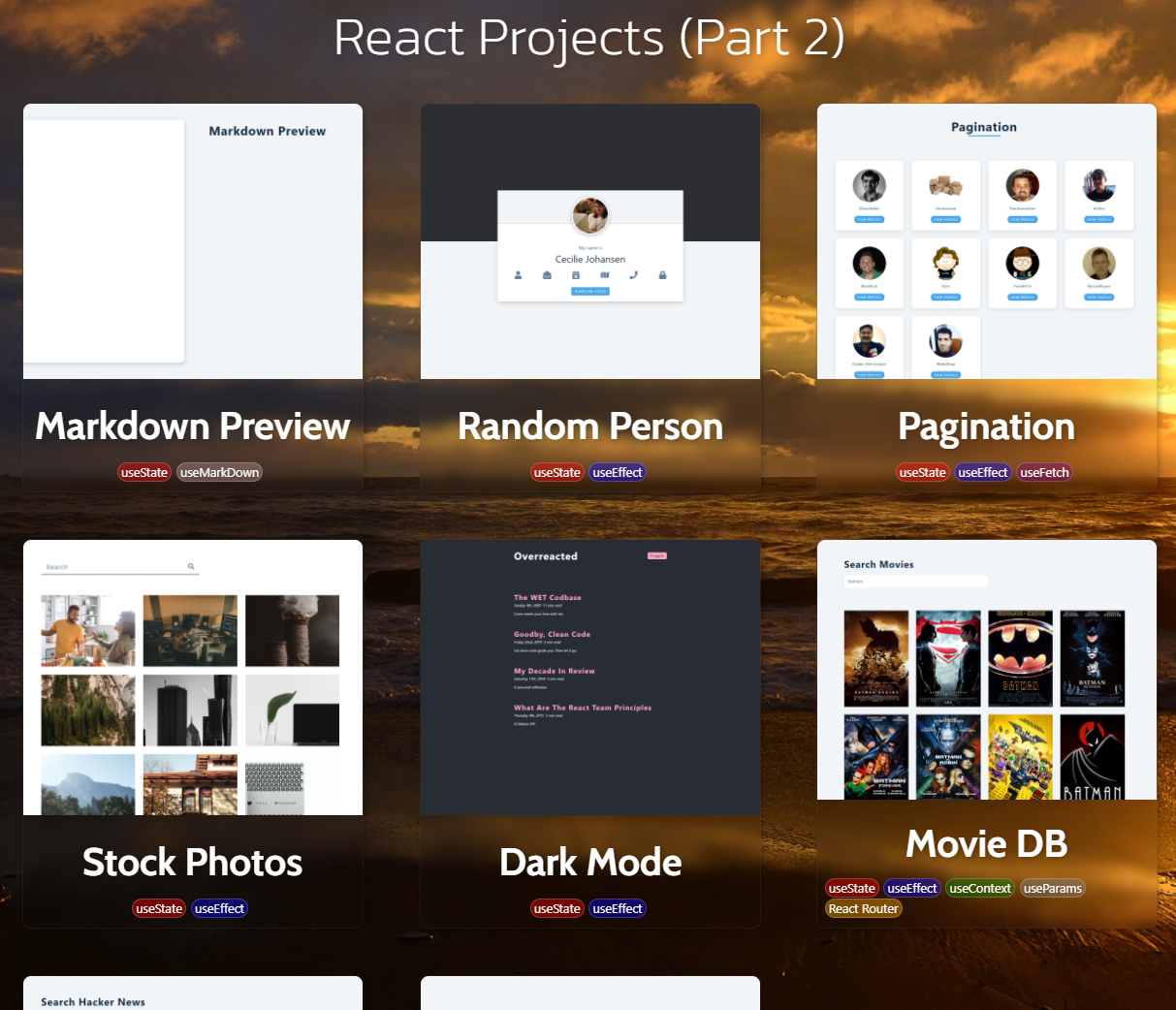
Task: Select useState tag under Stock Photos
Action: point(159,909)
